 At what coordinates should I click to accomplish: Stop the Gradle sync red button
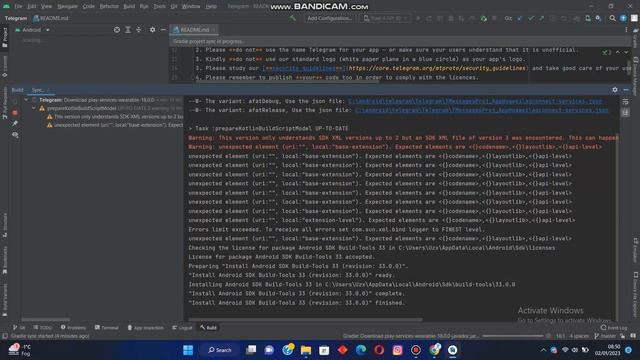[x=15, y=112]
